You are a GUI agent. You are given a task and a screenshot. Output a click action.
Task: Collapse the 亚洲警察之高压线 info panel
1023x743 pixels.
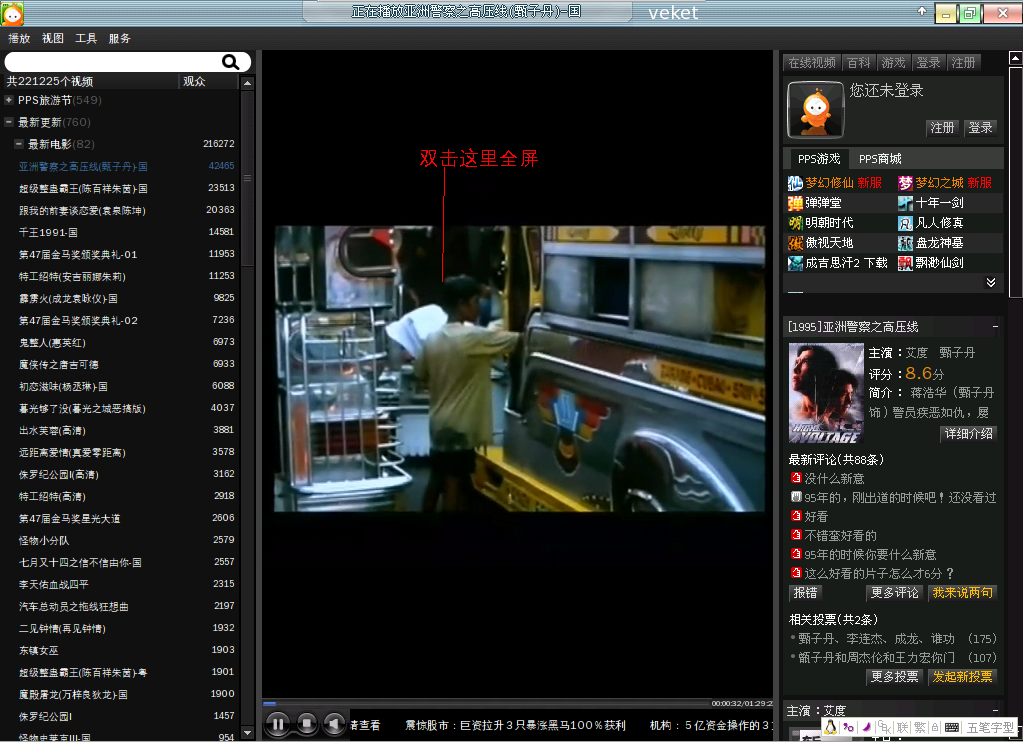click(995, 327)
